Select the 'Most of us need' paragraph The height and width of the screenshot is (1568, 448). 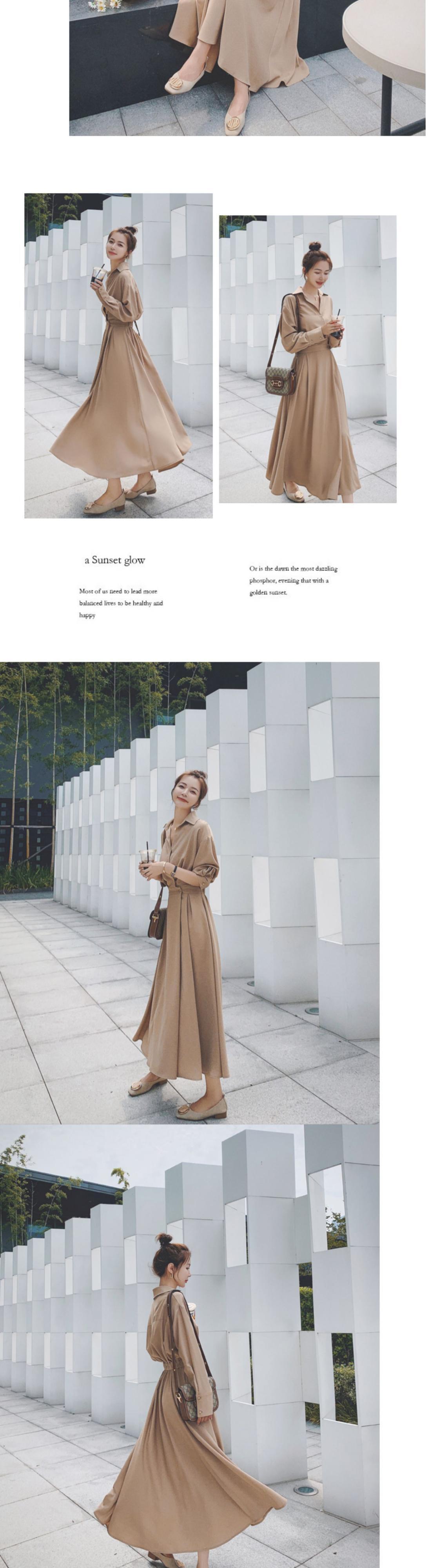121,603
